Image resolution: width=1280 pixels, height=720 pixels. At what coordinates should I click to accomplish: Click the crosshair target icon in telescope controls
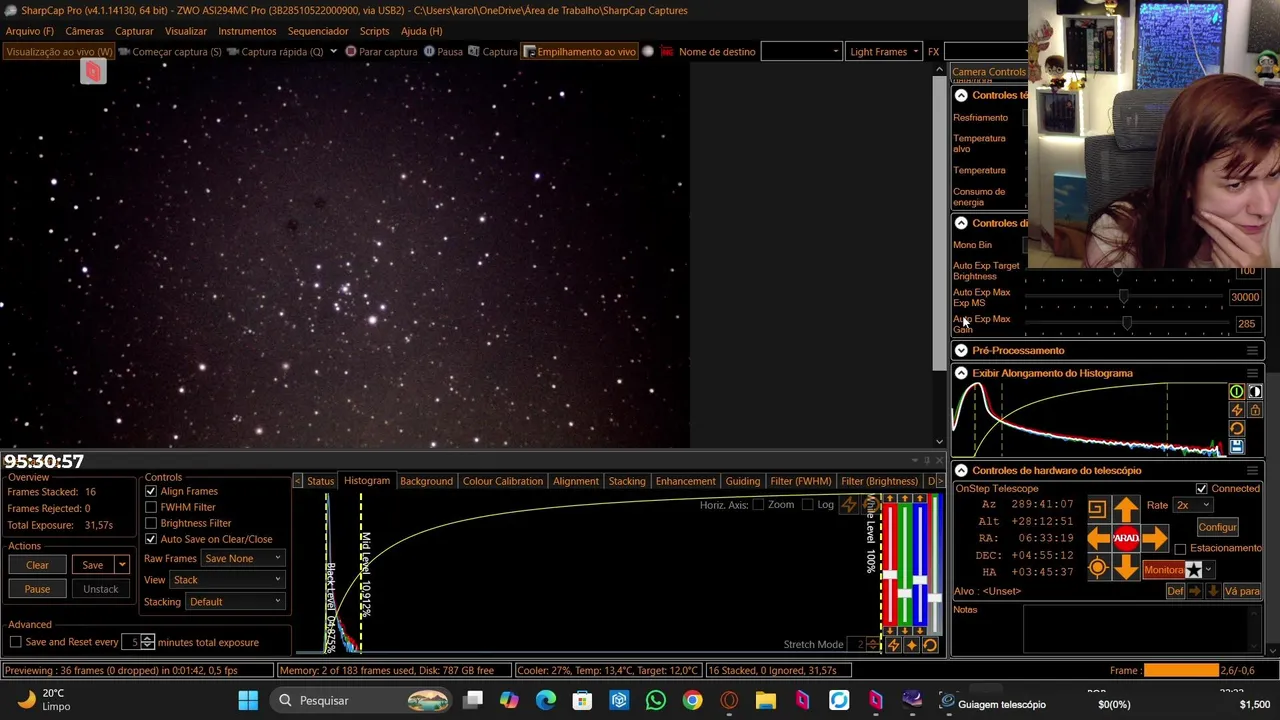coord(1097,567)
